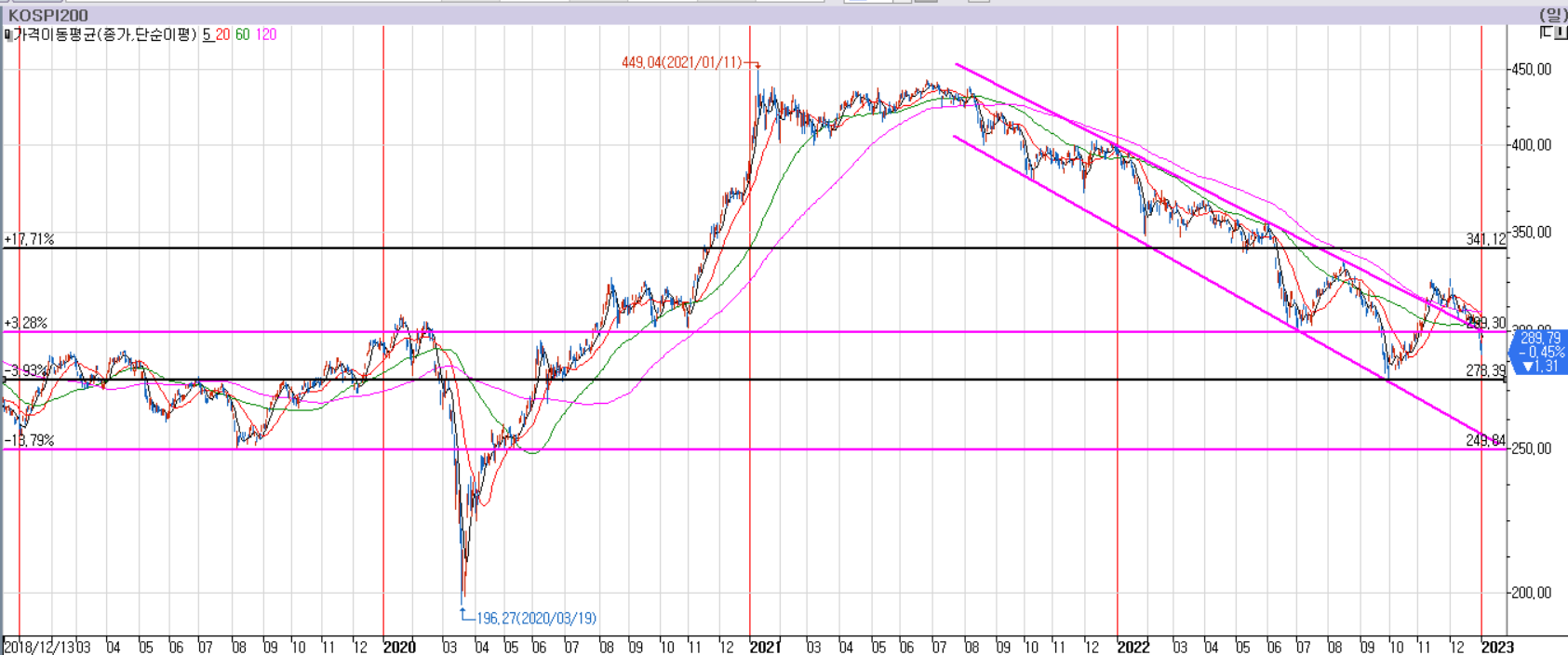This screenshot has width=1568, height=655.
Task: Select the +3,28% horizontal line label
Action: tap(26, 323)
